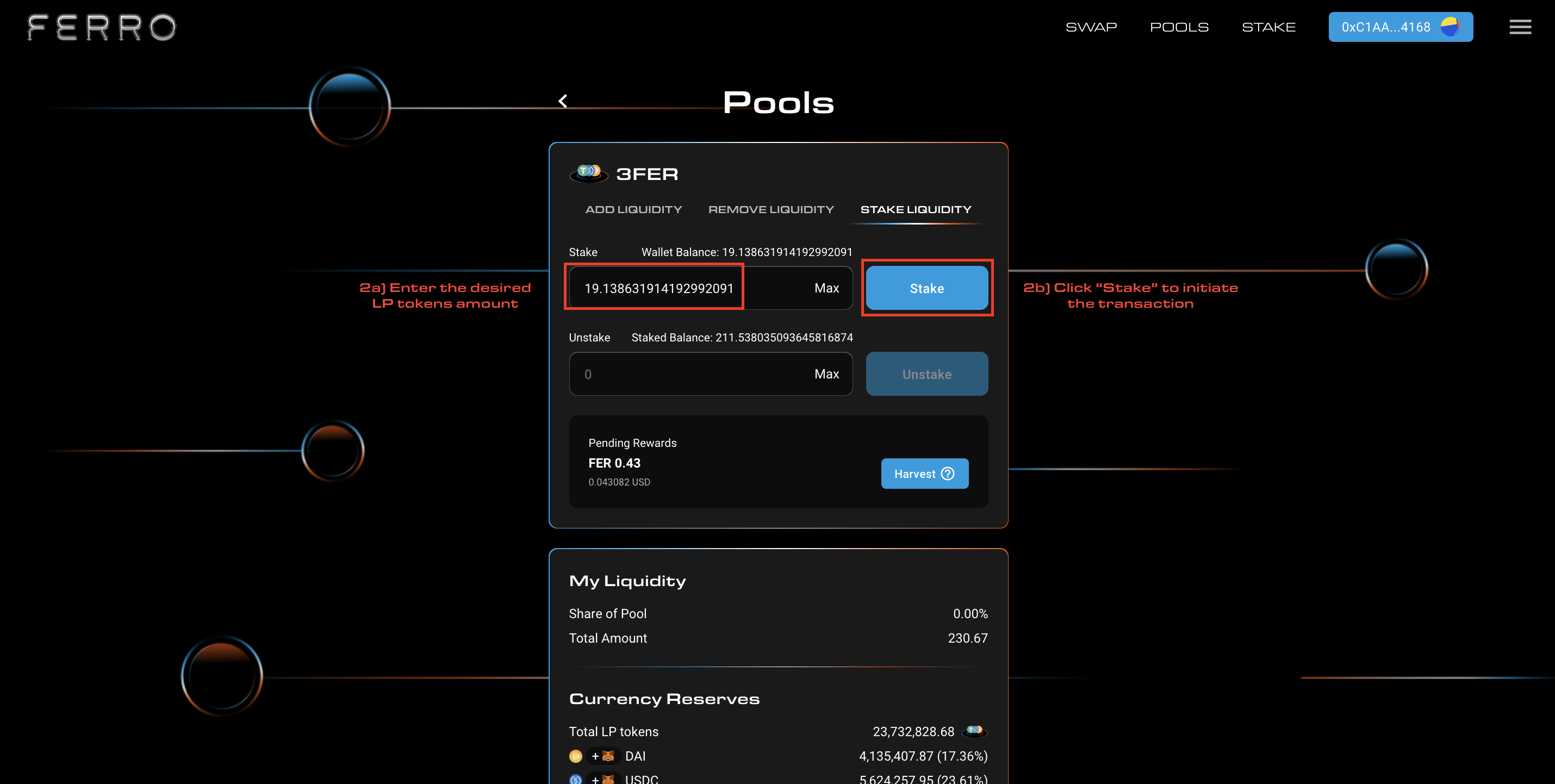1555x784 pixels.
Task: Click the DAI token label
Action: [x=635, y=756]
